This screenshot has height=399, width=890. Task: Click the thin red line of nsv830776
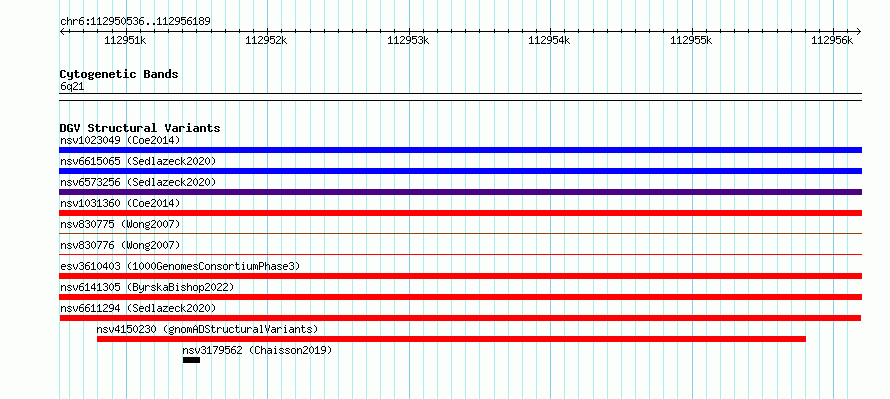tap(460, 254)
